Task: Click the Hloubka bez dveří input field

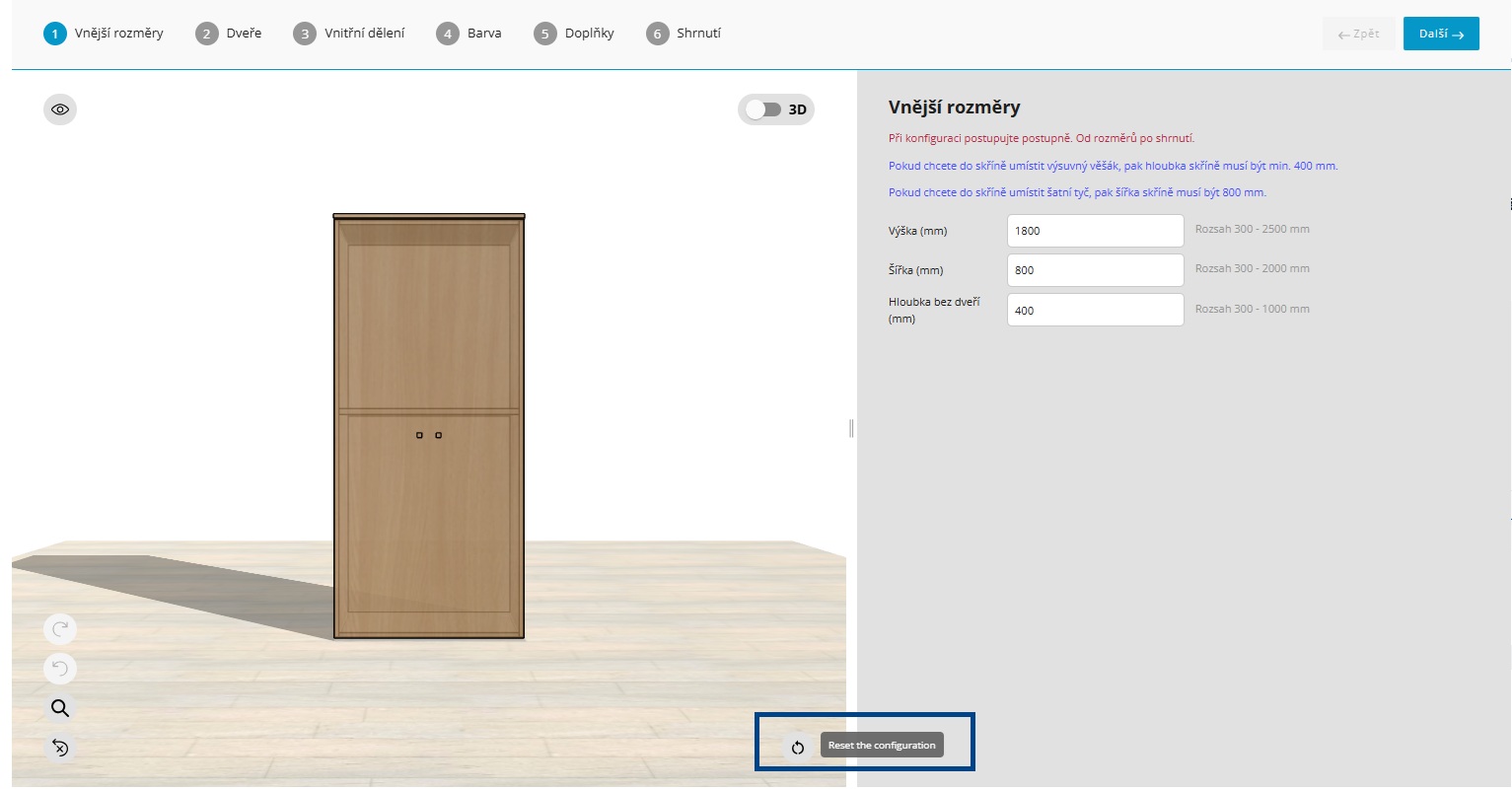Action: (1095, 310)
